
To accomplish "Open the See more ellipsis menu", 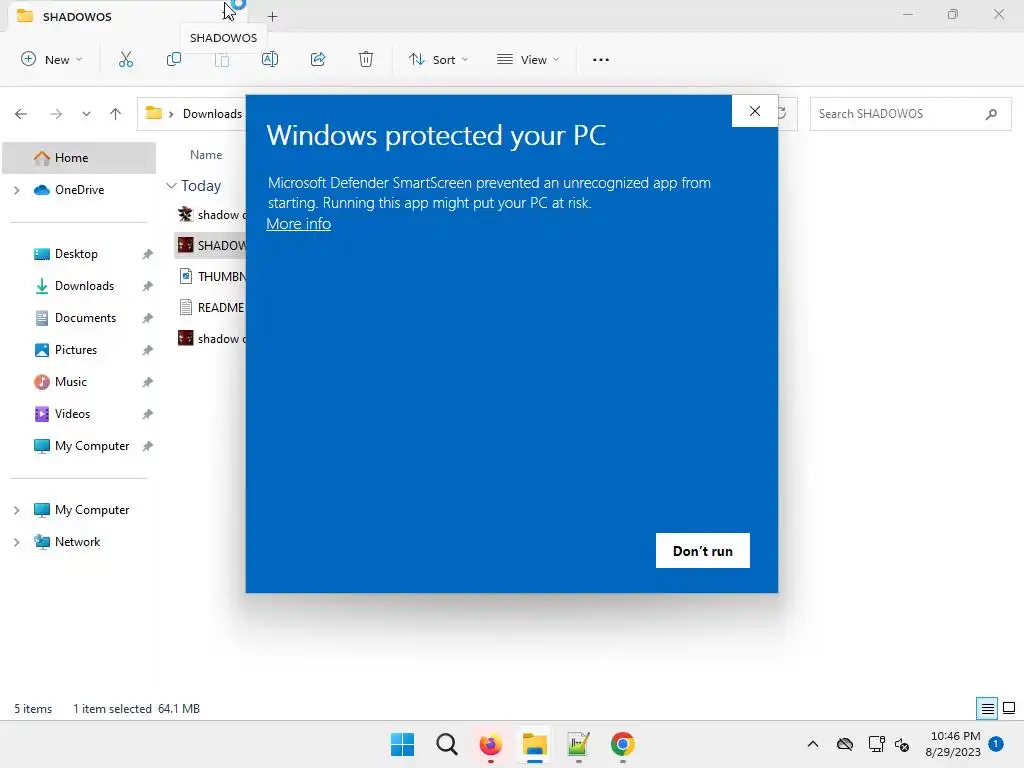I will (601, 59).
